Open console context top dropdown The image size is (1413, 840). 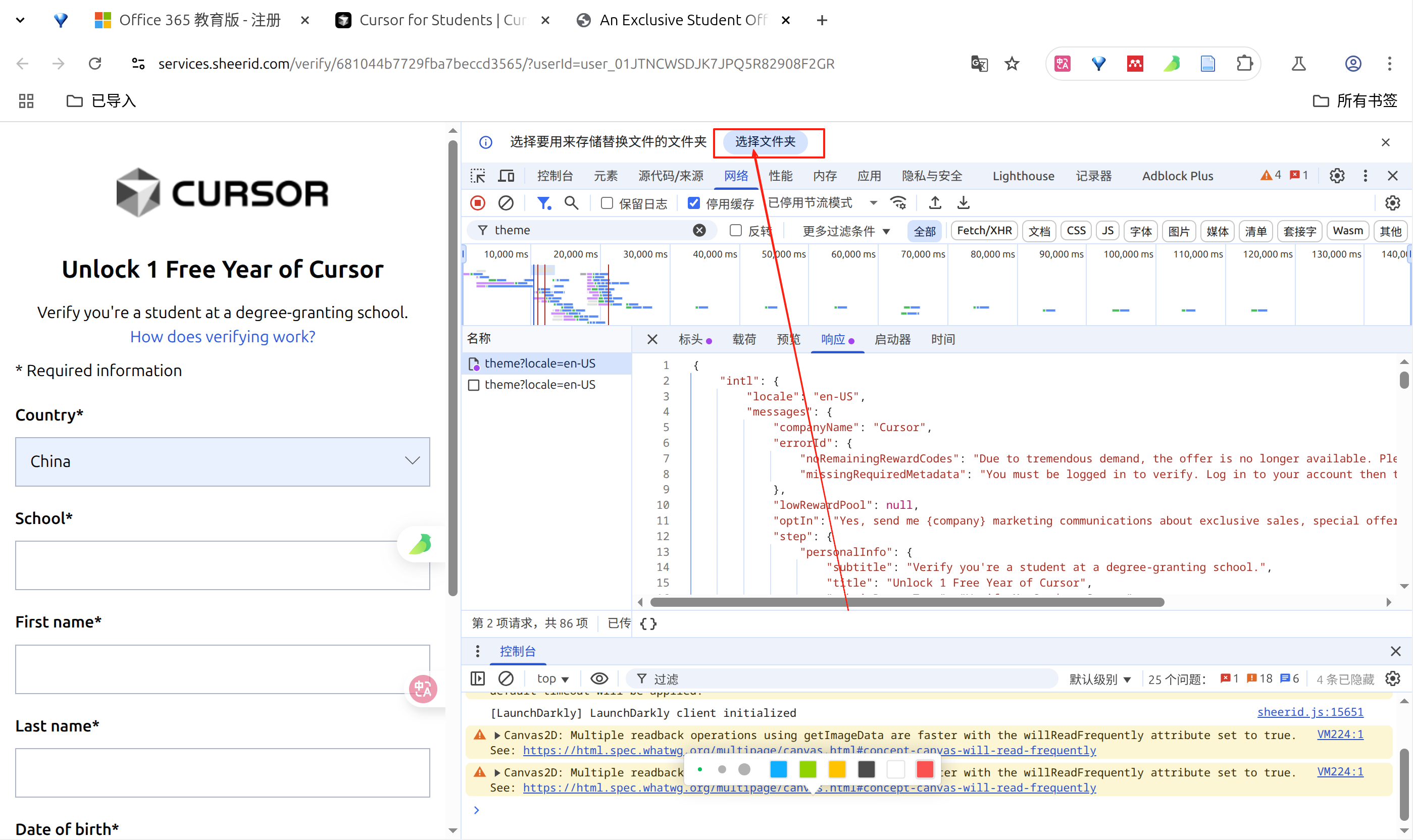click(552, 678)
